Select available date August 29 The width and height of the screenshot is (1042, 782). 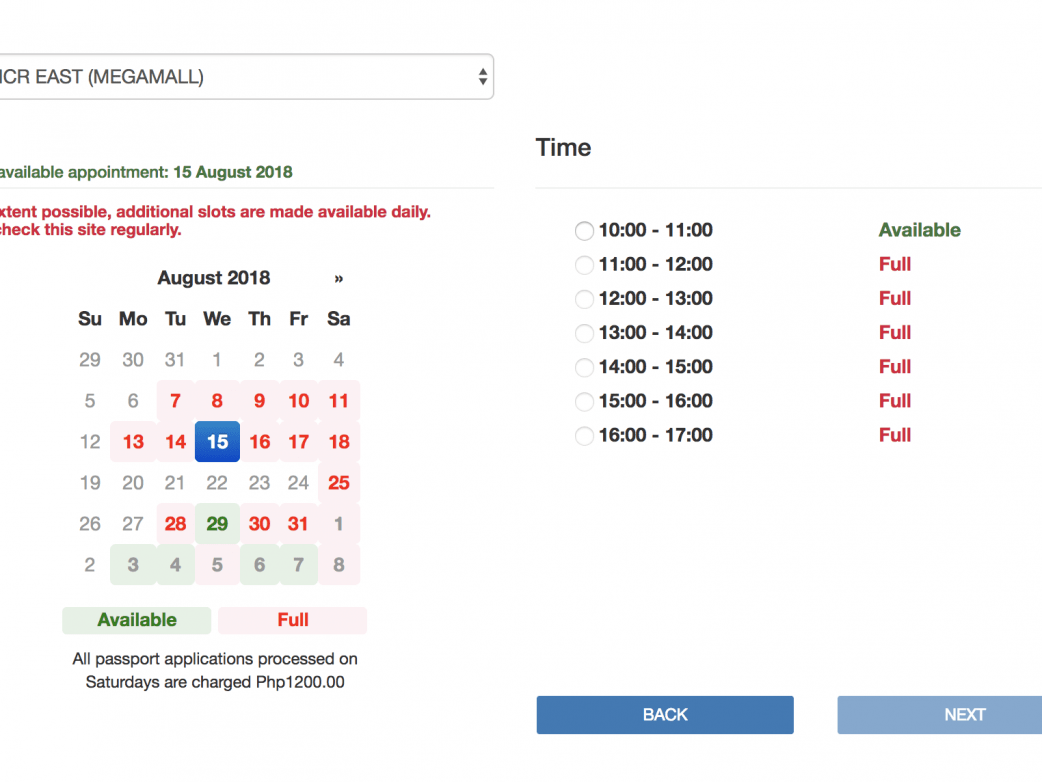217,524
